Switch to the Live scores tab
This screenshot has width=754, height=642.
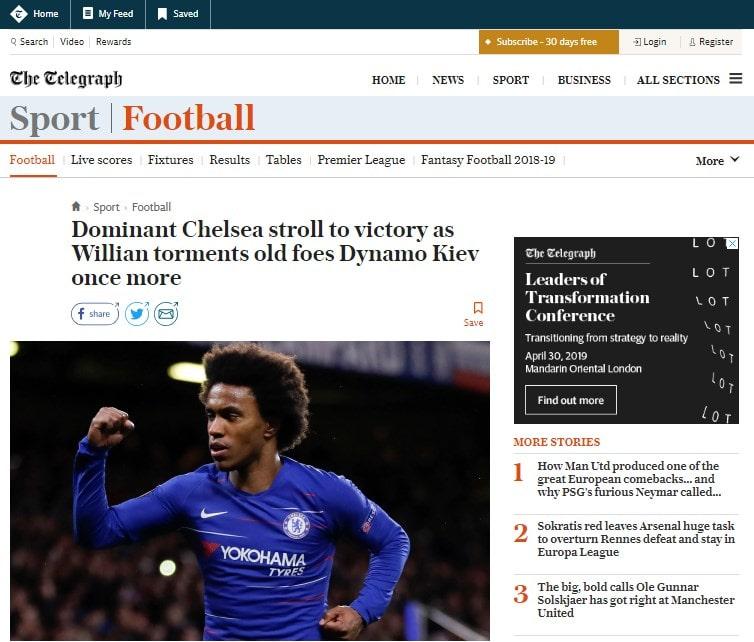[x=101, y=160]
